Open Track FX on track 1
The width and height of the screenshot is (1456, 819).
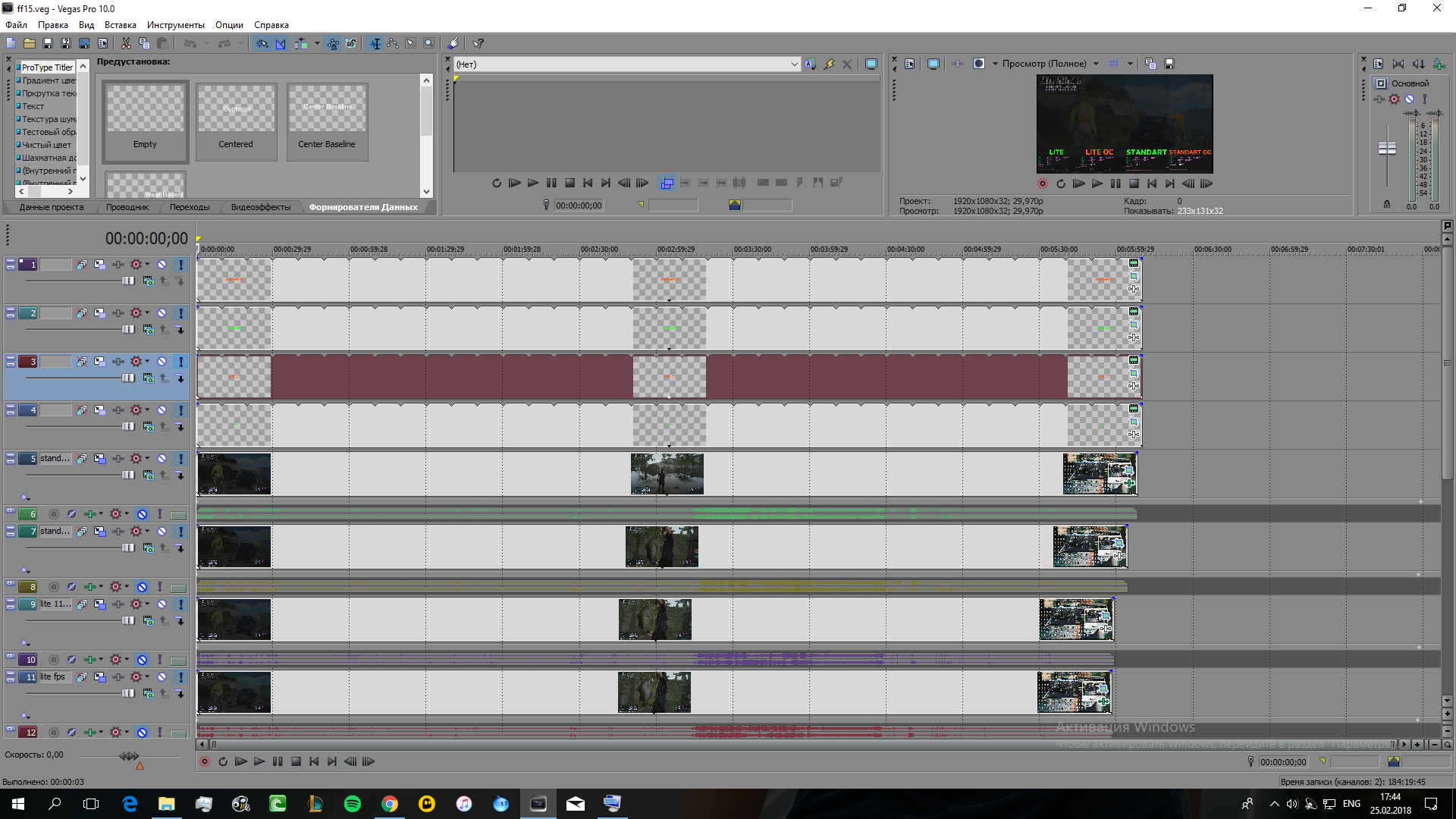click(118, 265)
